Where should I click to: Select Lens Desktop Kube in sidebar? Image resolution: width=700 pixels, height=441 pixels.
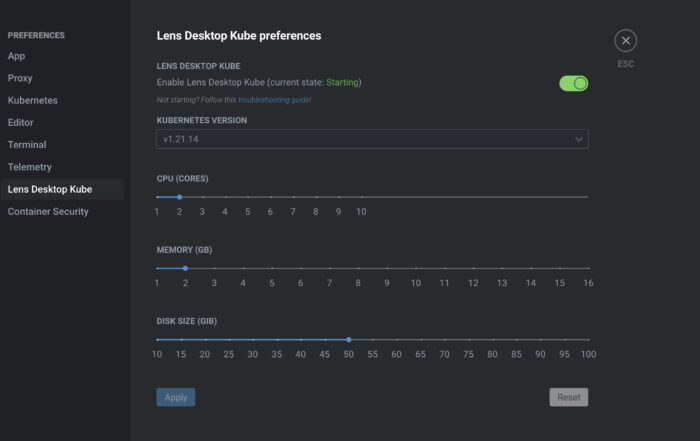(x=62, y=189)
